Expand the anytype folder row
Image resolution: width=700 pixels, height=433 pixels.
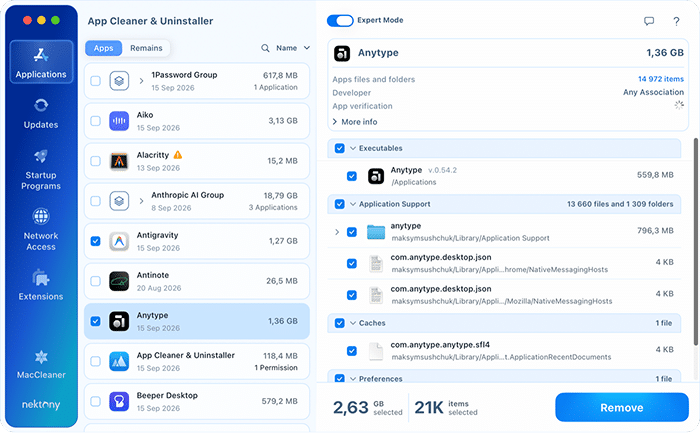point(337,232)
